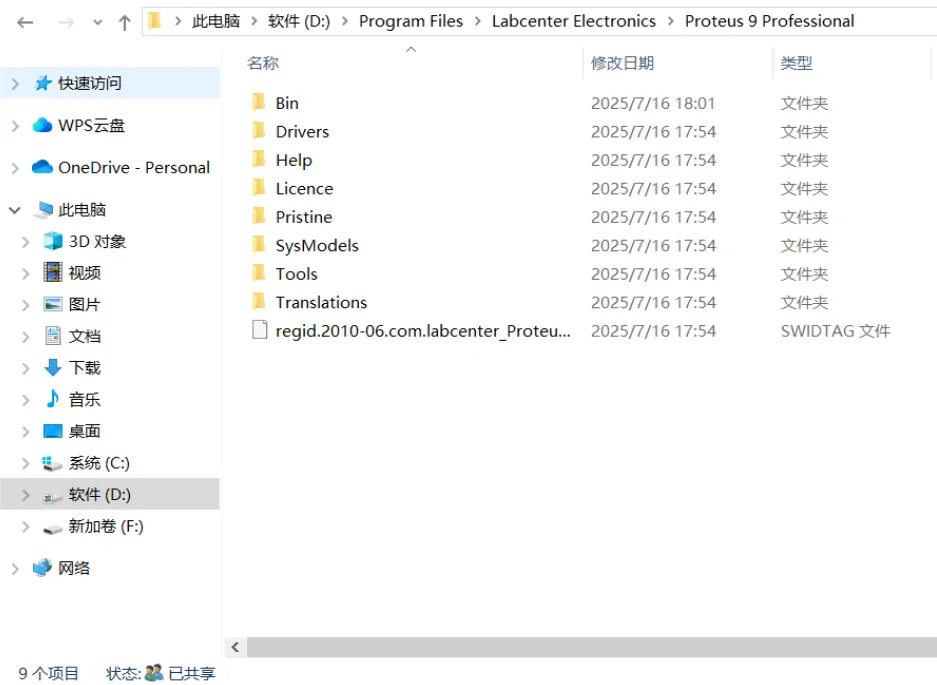Image resolution: width=937 pixels, height=685 pixels.
Task: Click the 9 个项目 status text
Action: (x=48, y=674)
